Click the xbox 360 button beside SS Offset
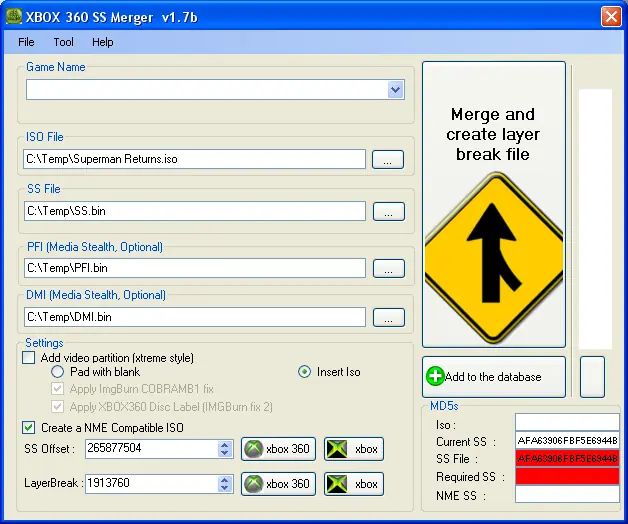The image size is (628, 524). point(278,449)
